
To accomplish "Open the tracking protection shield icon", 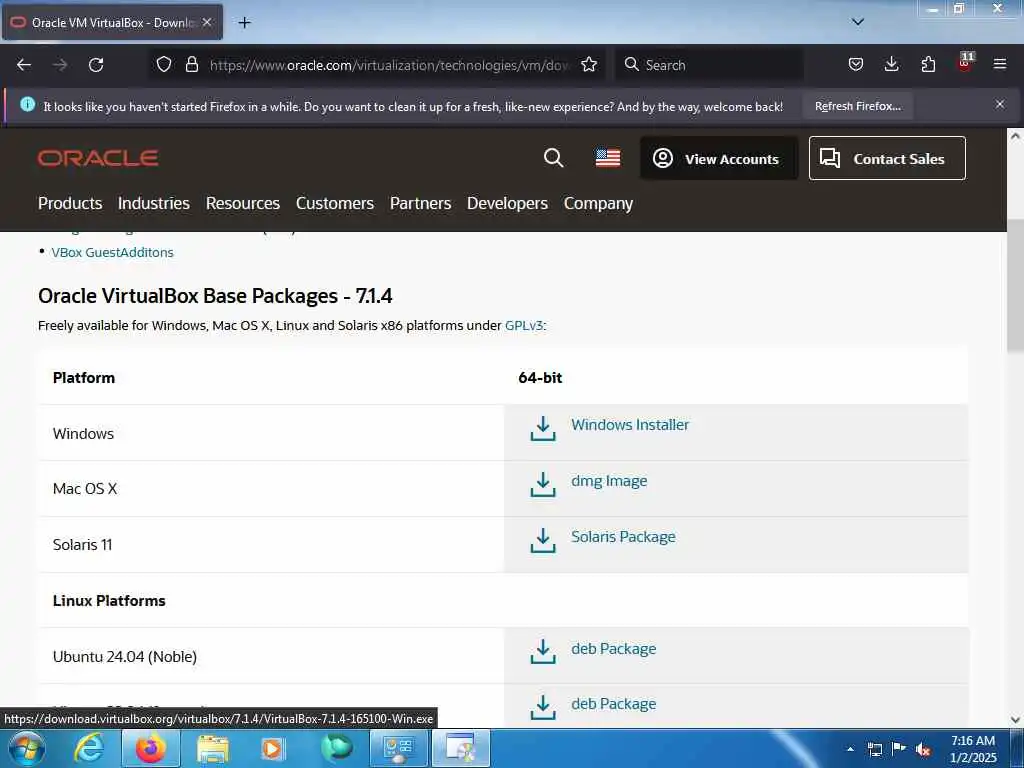I will 164,64.
